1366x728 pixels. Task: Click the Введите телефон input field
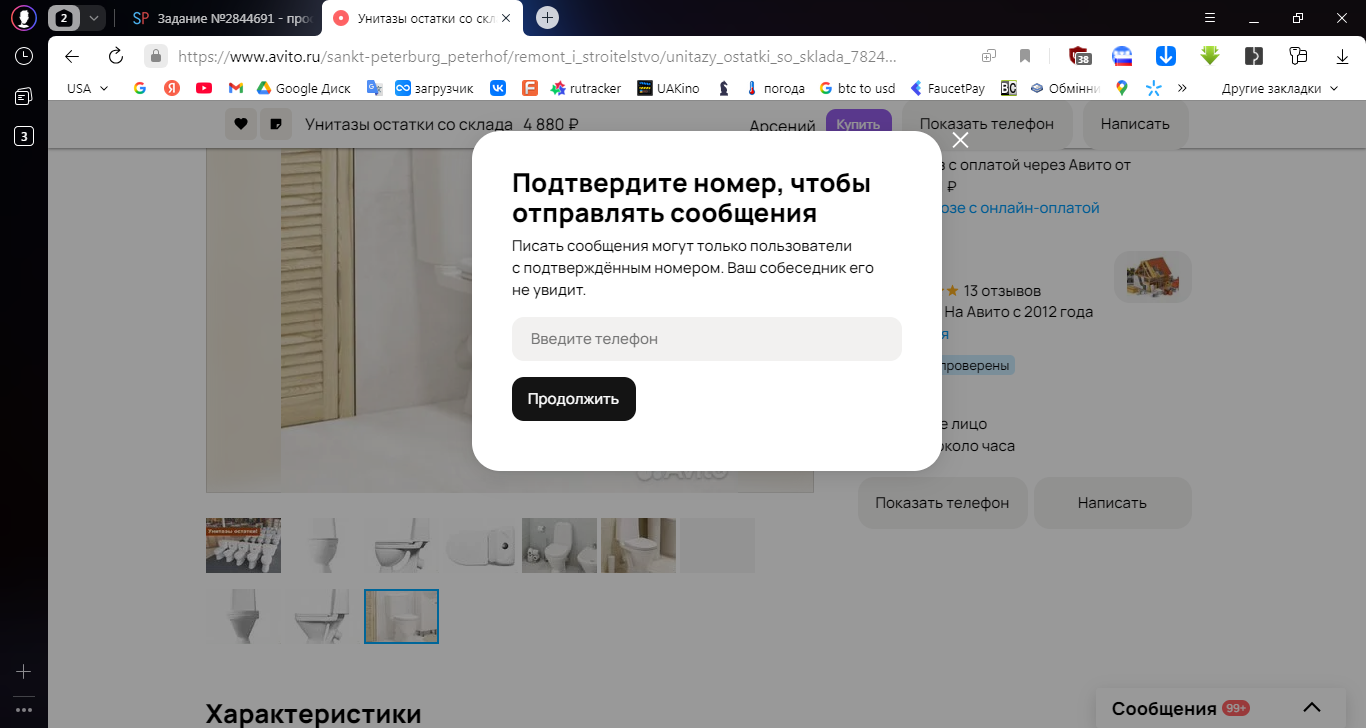click(707, 339)
